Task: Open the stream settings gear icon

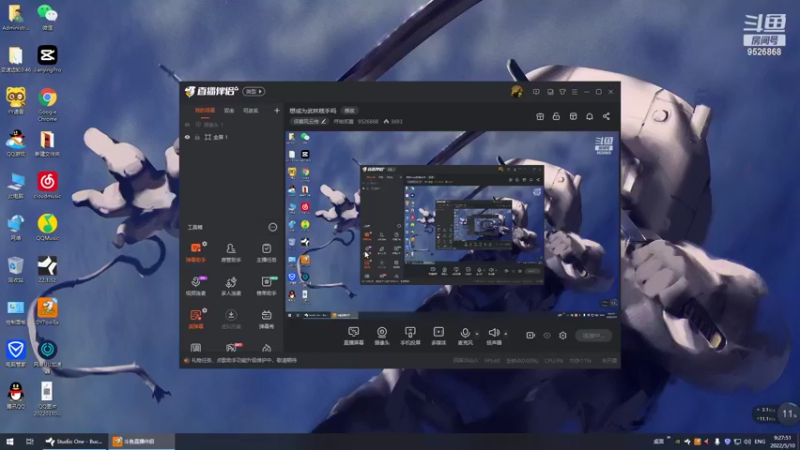Action: pyautogui.click(x=563, y=335)
